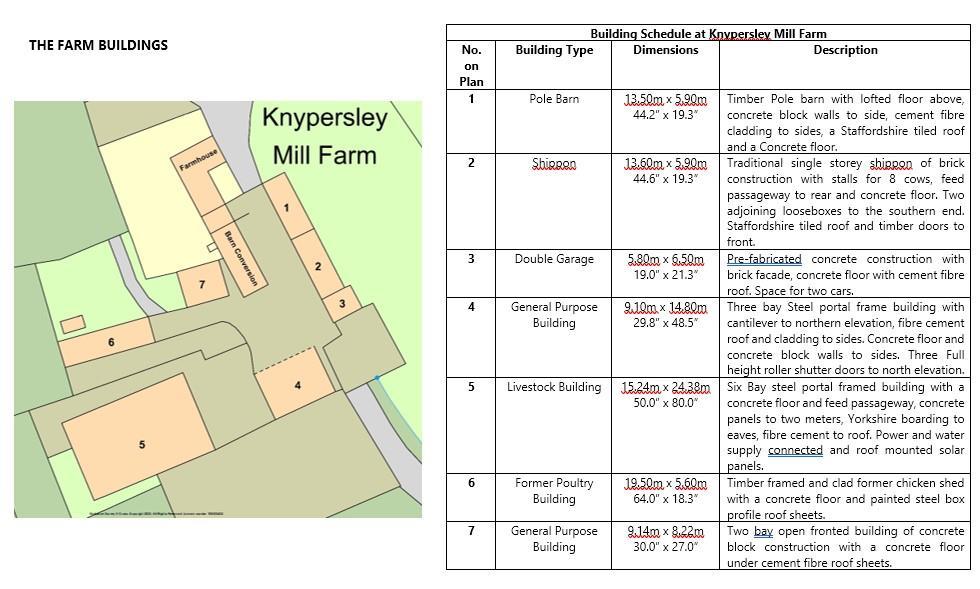Click plan number 6 in the table
Image resolution: width=980 pixels, height=589 pixels.
point(471,483)
